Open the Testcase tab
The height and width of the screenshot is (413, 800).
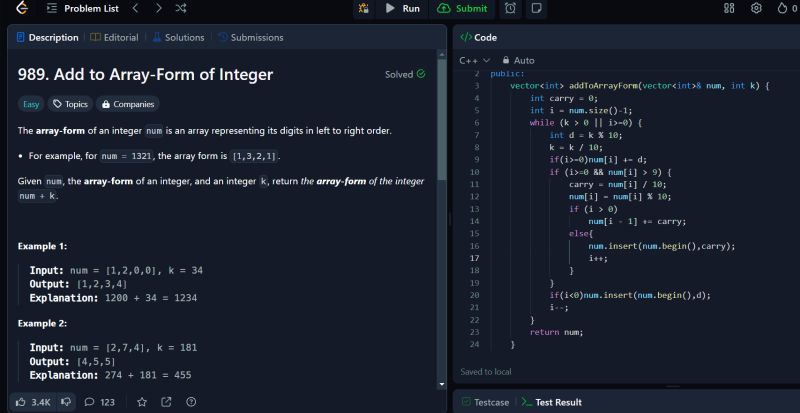pos(485,402)
